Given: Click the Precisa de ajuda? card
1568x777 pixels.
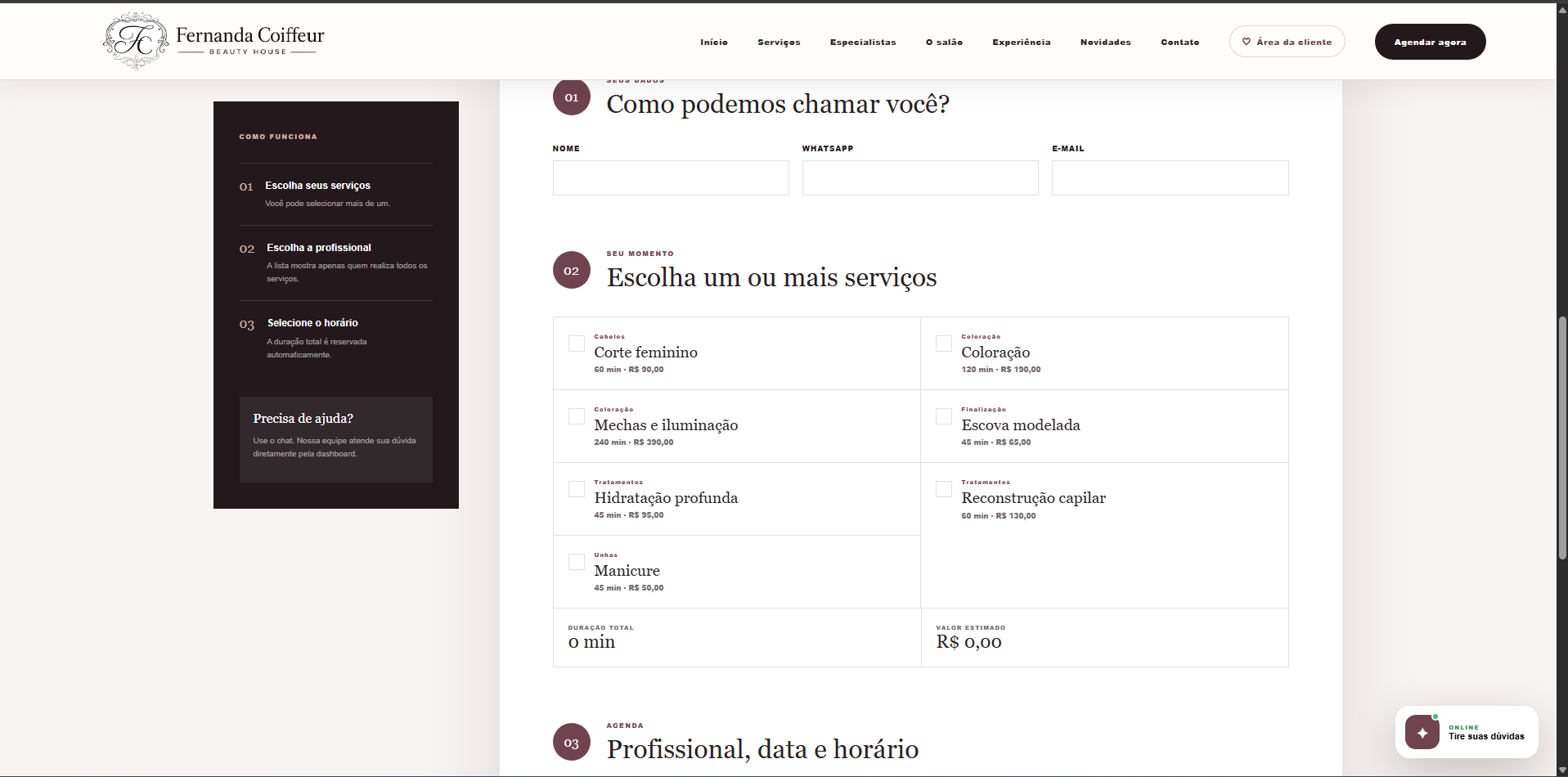Looking at the screenshot, I should click(x=336, y=439).
